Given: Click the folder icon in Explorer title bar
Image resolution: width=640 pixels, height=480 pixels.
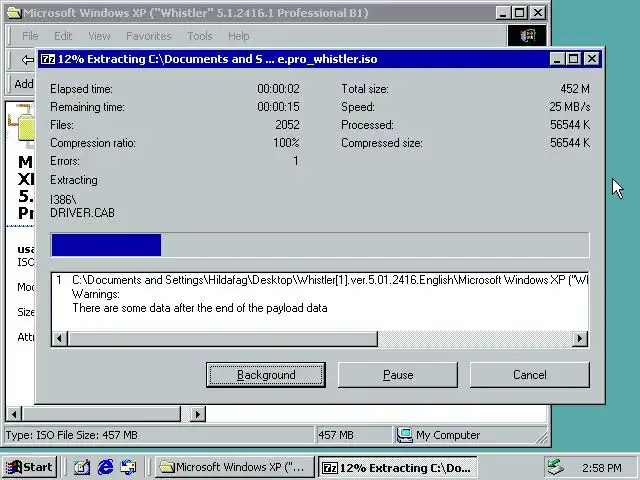Looking at the screenshot, I should click(14, 13).
